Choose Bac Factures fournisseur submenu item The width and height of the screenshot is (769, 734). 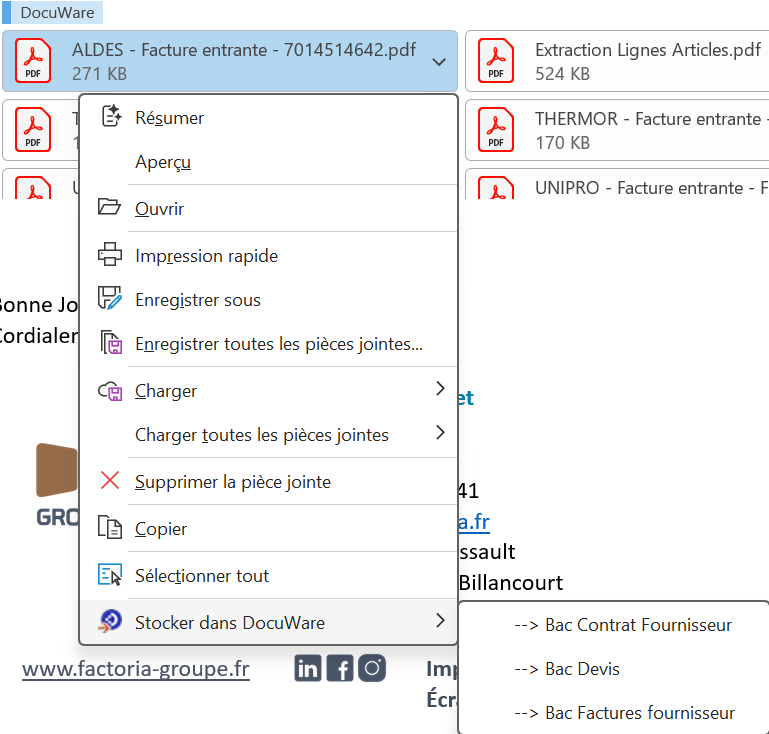615,712
